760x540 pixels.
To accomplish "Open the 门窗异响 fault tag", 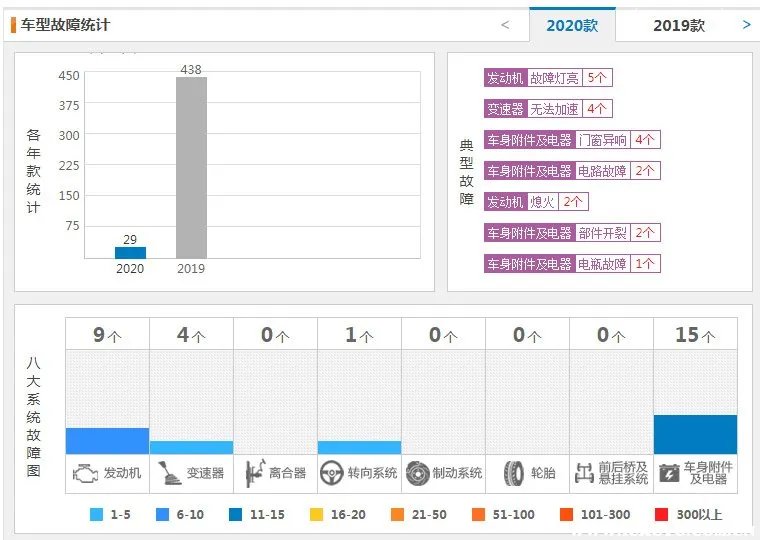I will pyautogui.click(x=603, y=140).
